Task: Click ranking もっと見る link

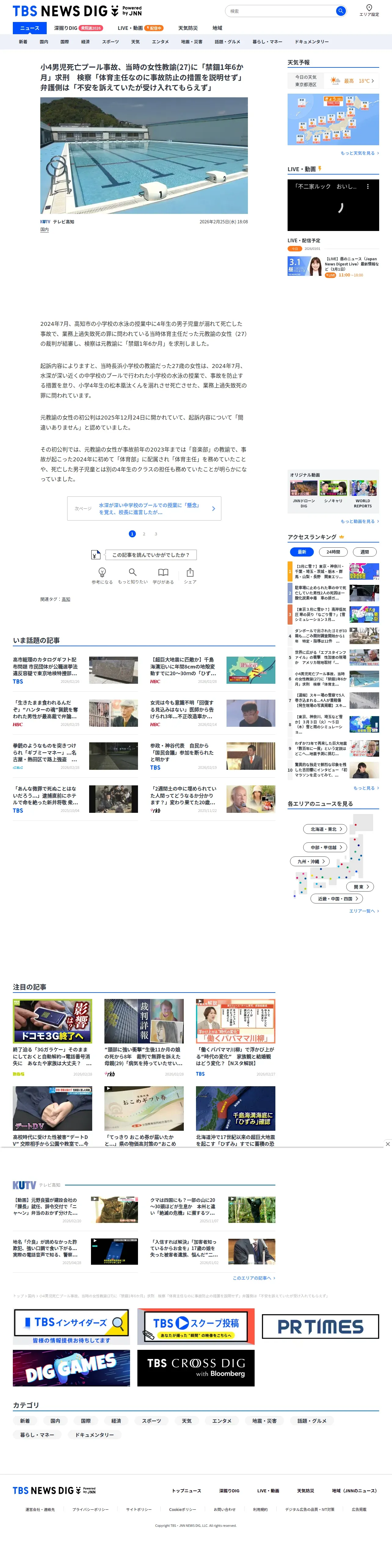Action: coord(366,788)
